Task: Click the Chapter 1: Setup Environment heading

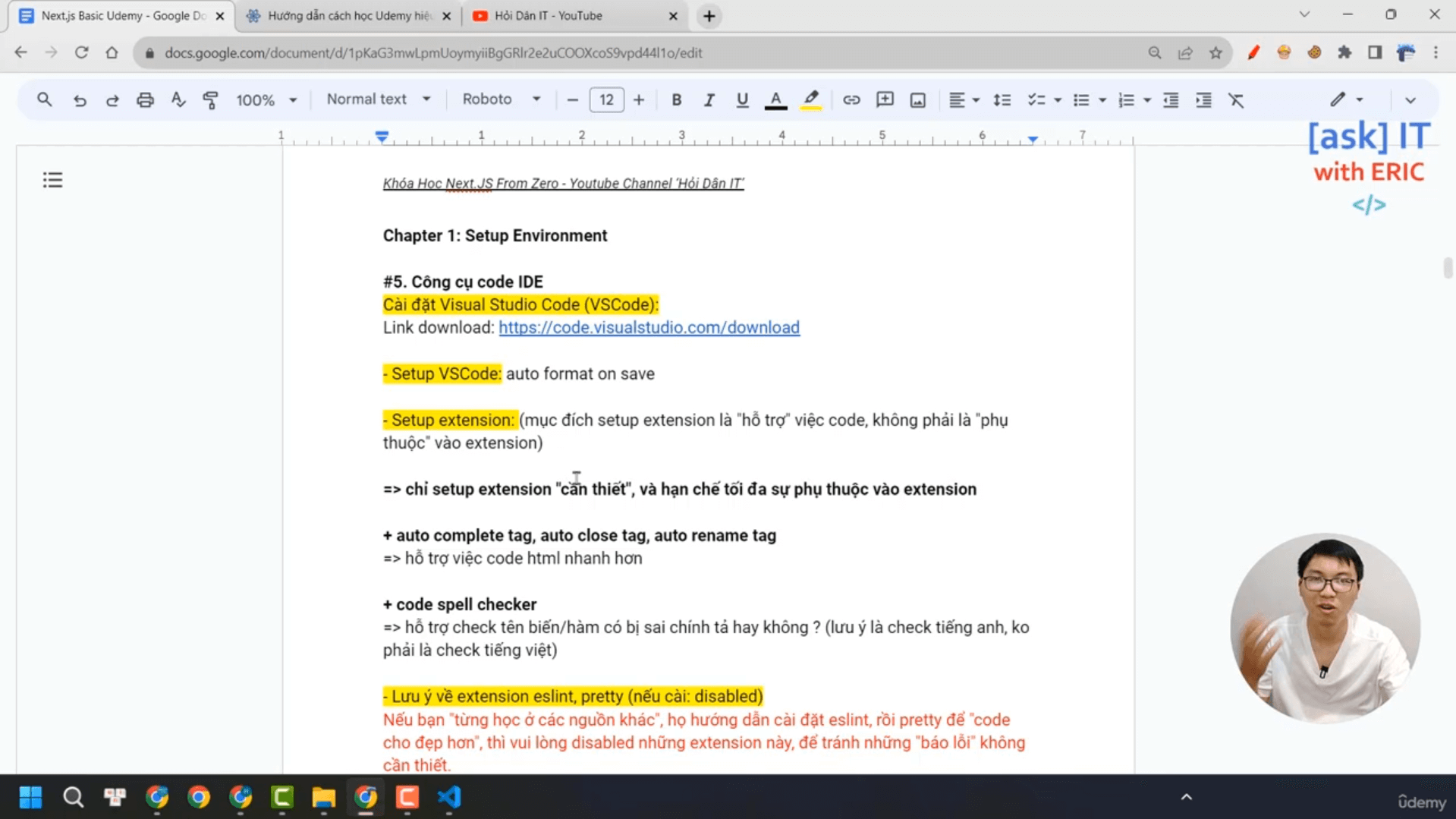Action: pyautogui.click(x=495, y=235)
